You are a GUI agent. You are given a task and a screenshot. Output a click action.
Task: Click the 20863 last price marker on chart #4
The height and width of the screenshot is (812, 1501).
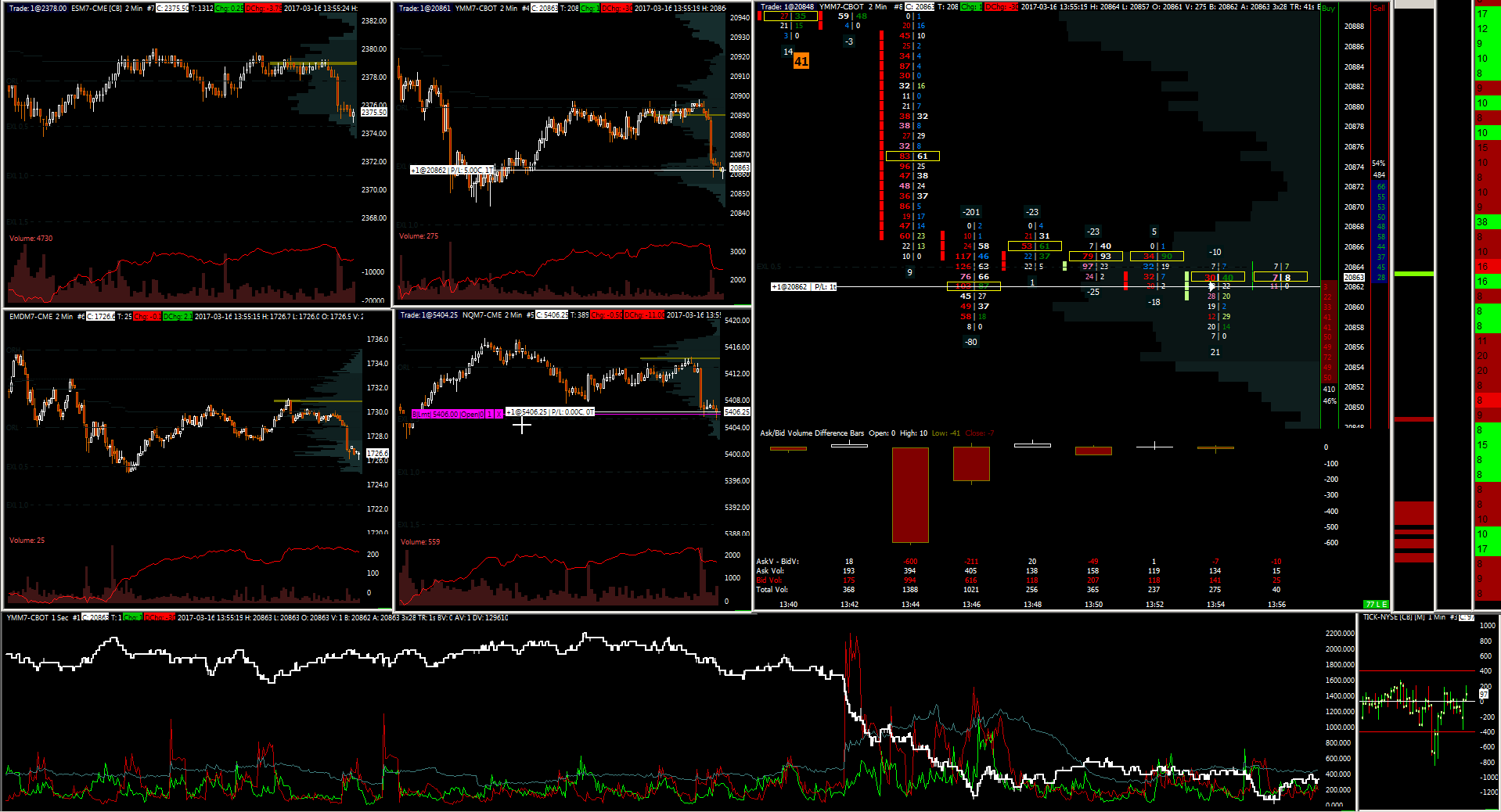pos(740,167)
